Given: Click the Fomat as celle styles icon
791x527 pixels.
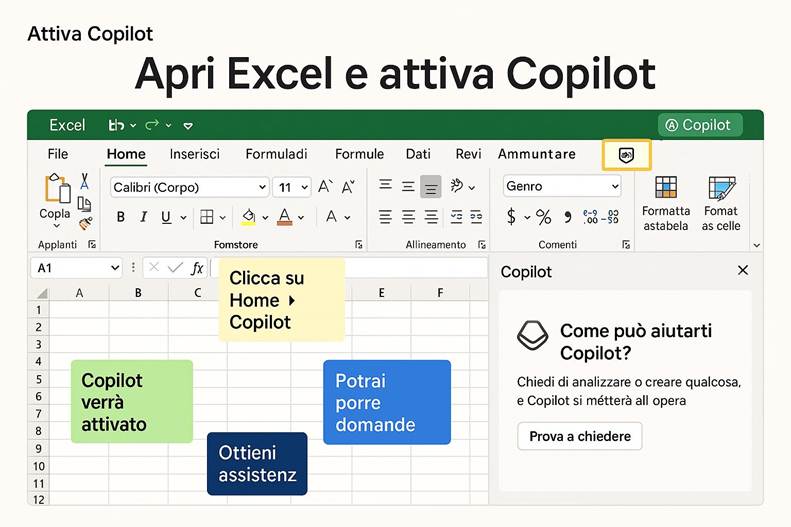Looking at the screenshot, I should pyautogui.click(x=721, y=188).
